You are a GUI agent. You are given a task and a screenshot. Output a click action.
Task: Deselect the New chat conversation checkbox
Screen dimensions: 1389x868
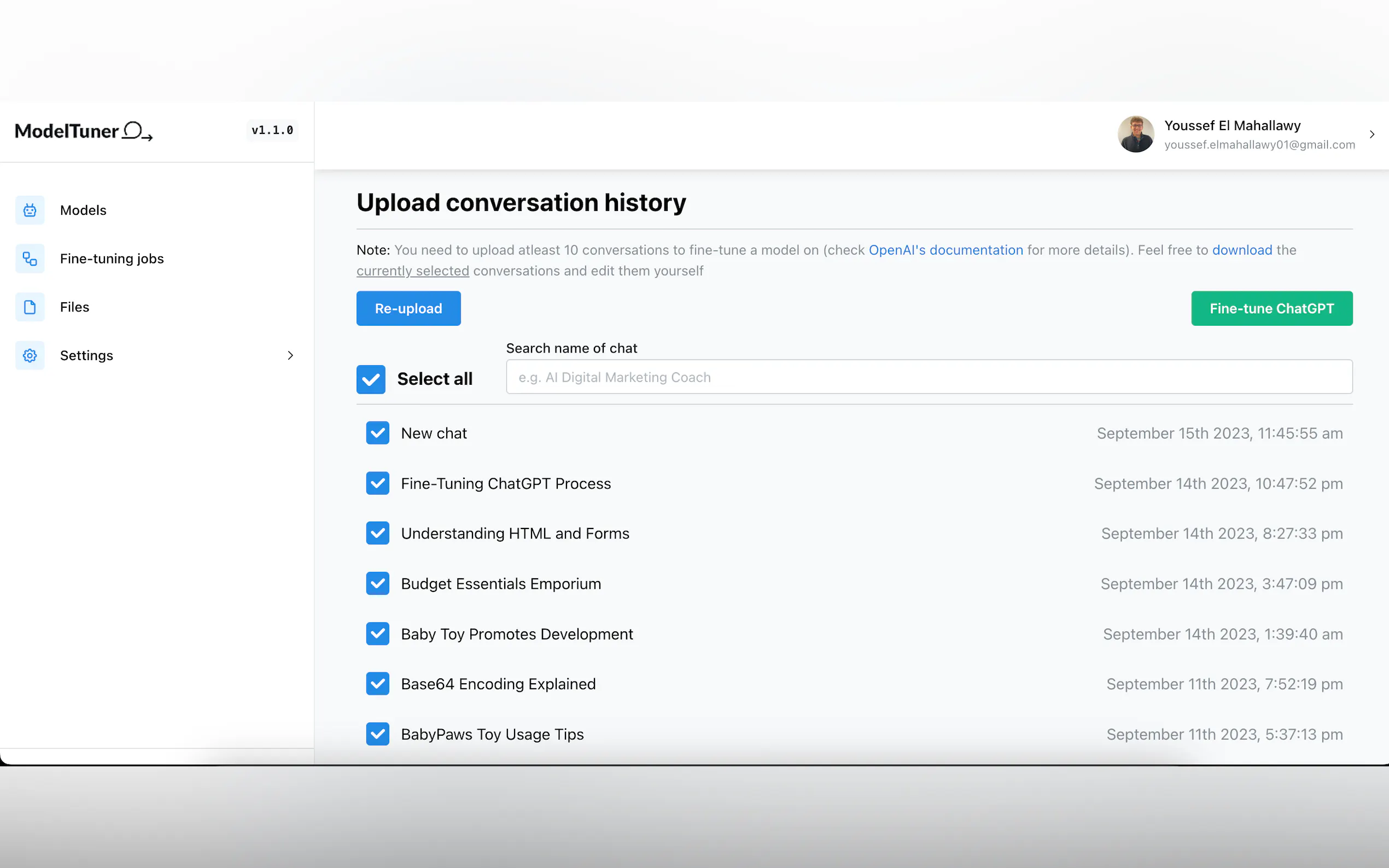pyautogui.click(x=377, y=433)
